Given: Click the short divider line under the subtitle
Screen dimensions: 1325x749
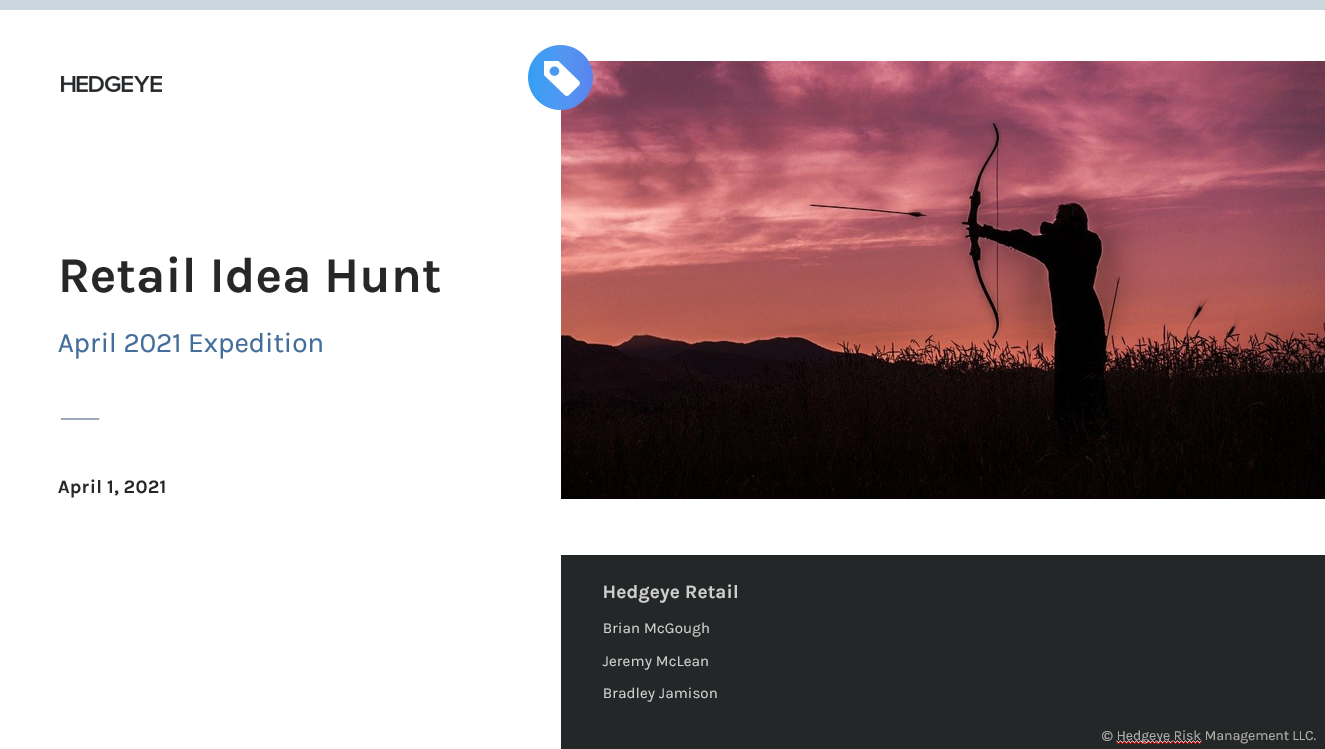Looking at the screenshot, I should (80, 418).
